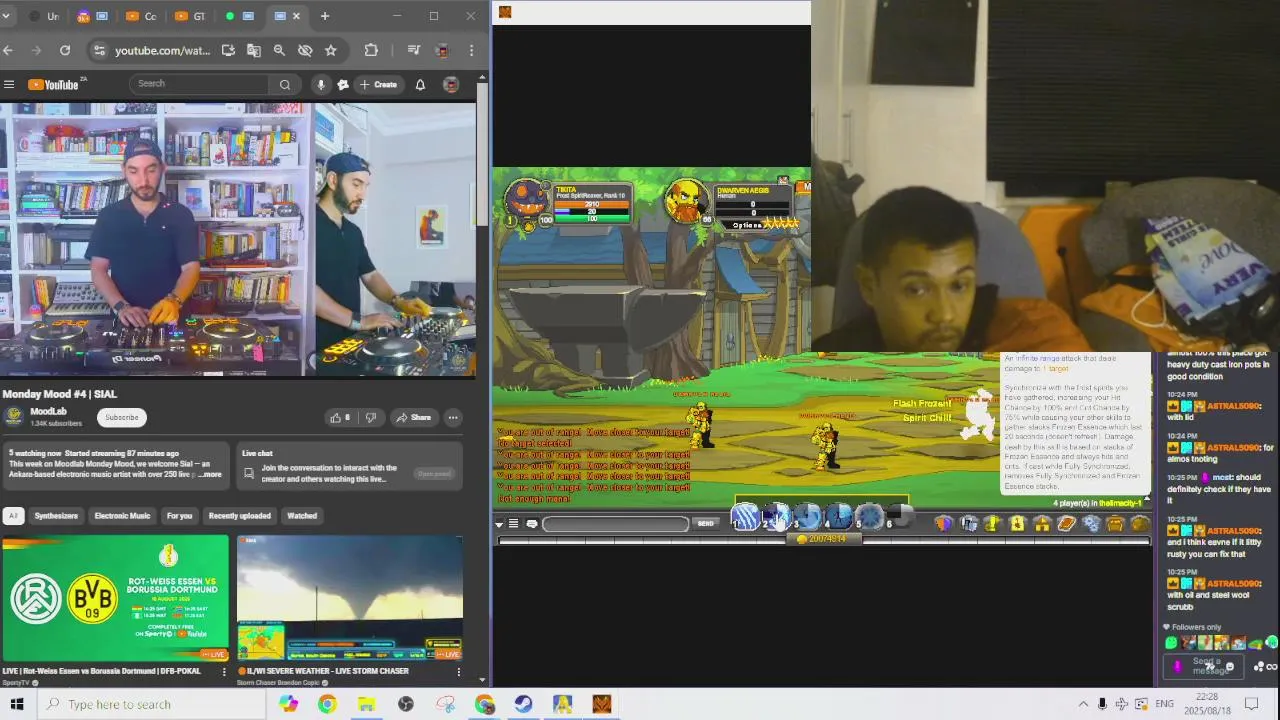Use game skill slot 3

[808, 518]
